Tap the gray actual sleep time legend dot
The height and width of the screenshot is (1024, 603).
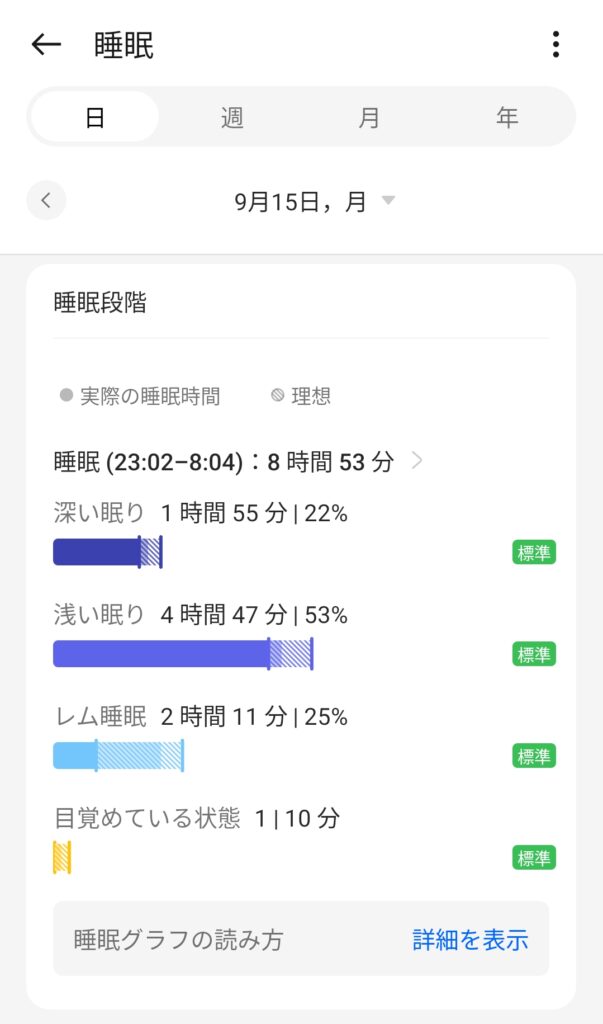pos(66,396)
